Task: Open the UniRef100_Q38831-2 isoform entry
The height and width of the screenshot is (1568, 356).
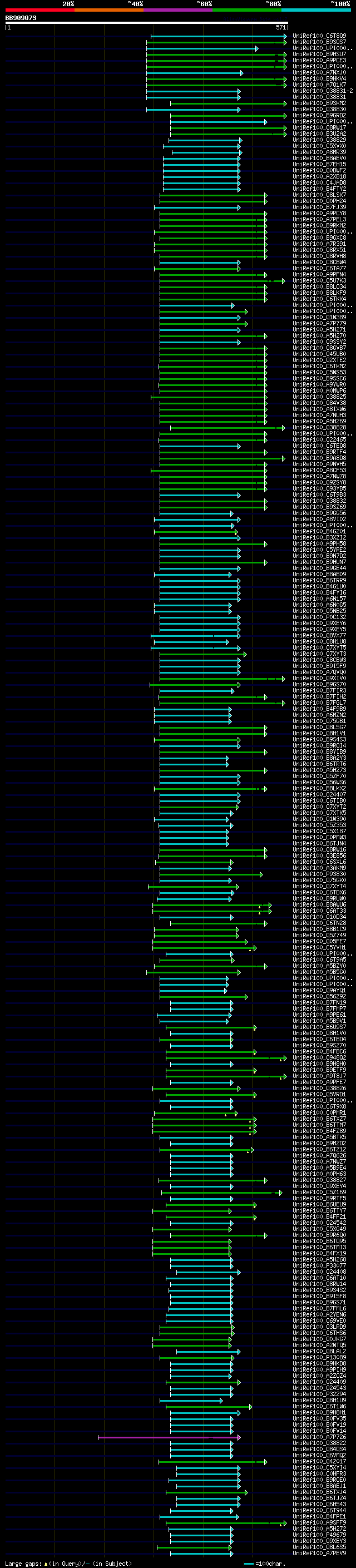Action: (x=323, y=91)
